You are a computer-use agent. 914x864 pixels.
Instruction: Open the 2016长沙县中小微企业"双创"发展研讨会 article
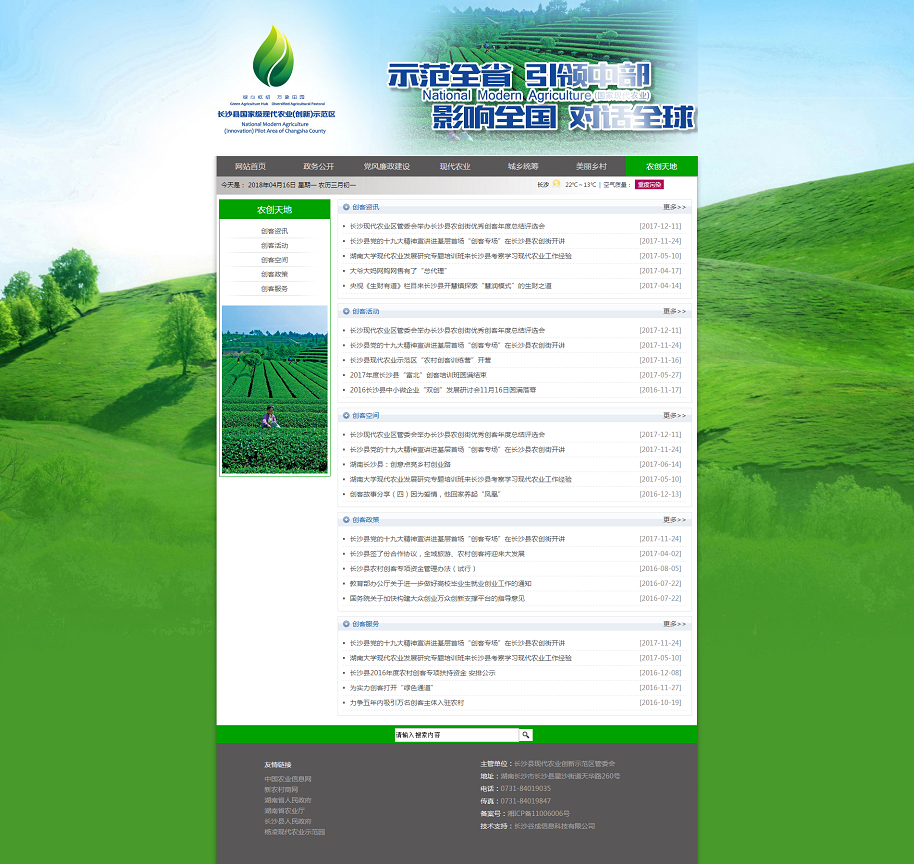coord(443,390)
